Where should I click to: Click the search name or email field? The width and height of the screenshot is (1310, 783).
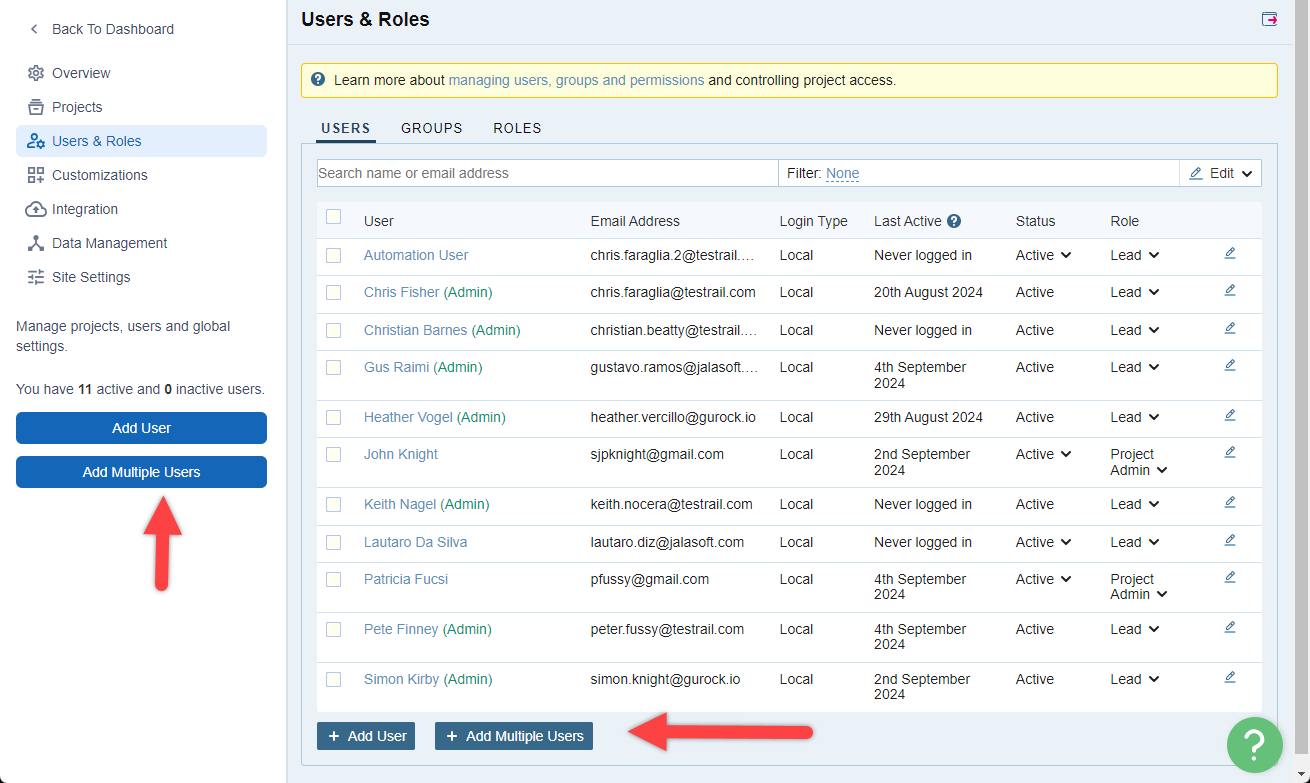click(x=546, y=173)
